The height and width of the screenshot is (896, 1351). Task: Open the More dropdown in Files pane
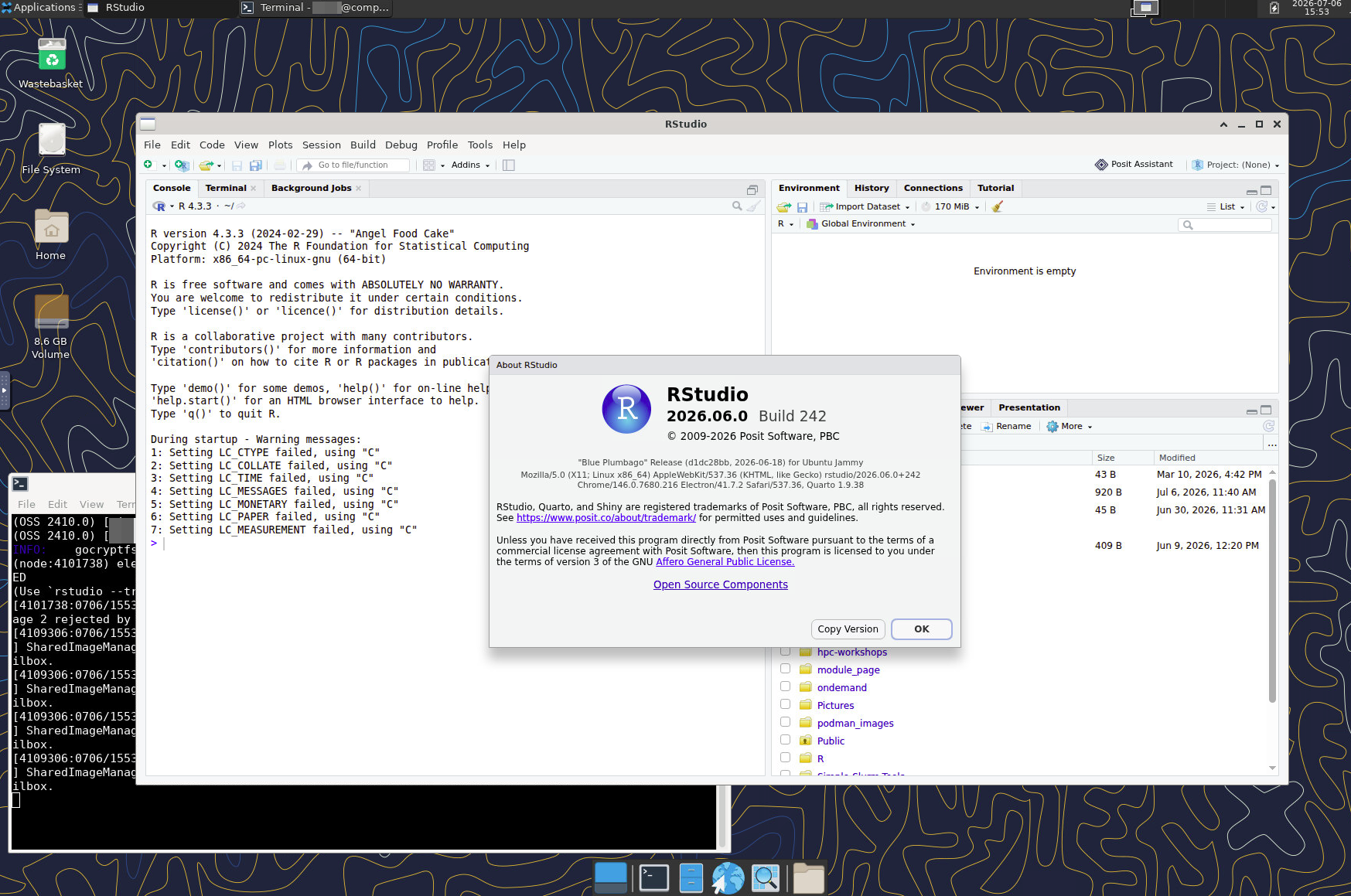tap(1070, 426)
